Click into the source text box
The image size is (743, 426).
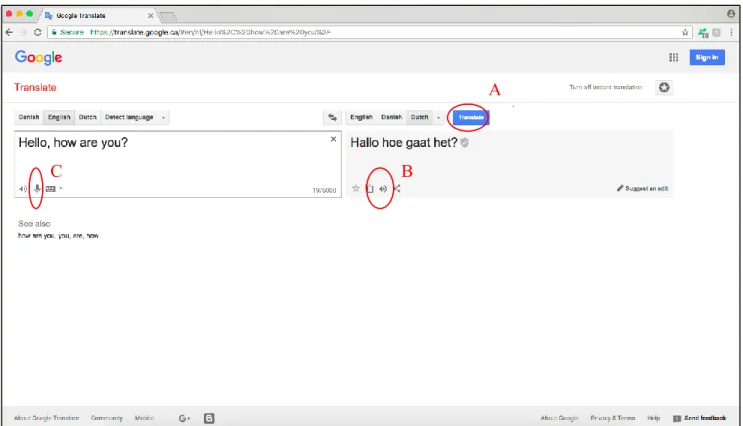pyautogui.click(x=178, y=164)
